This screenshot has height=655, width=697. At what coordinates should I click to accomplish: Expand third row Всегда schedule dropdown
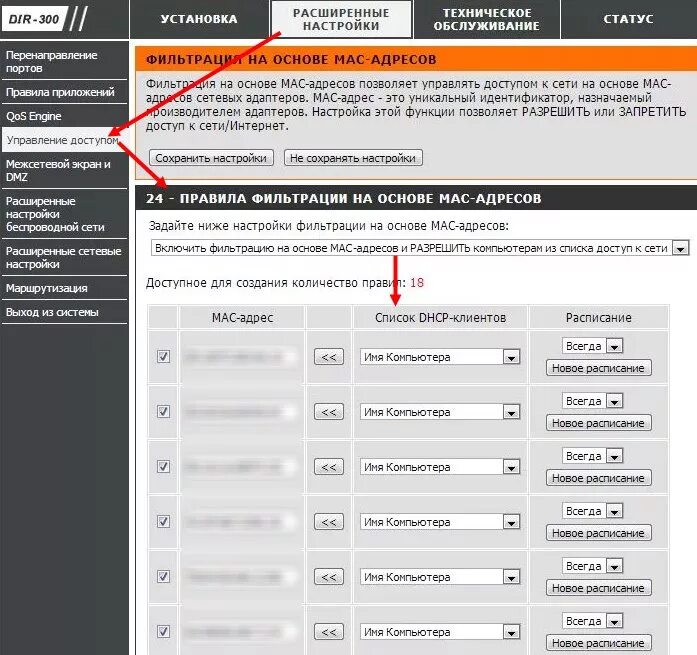593,456
